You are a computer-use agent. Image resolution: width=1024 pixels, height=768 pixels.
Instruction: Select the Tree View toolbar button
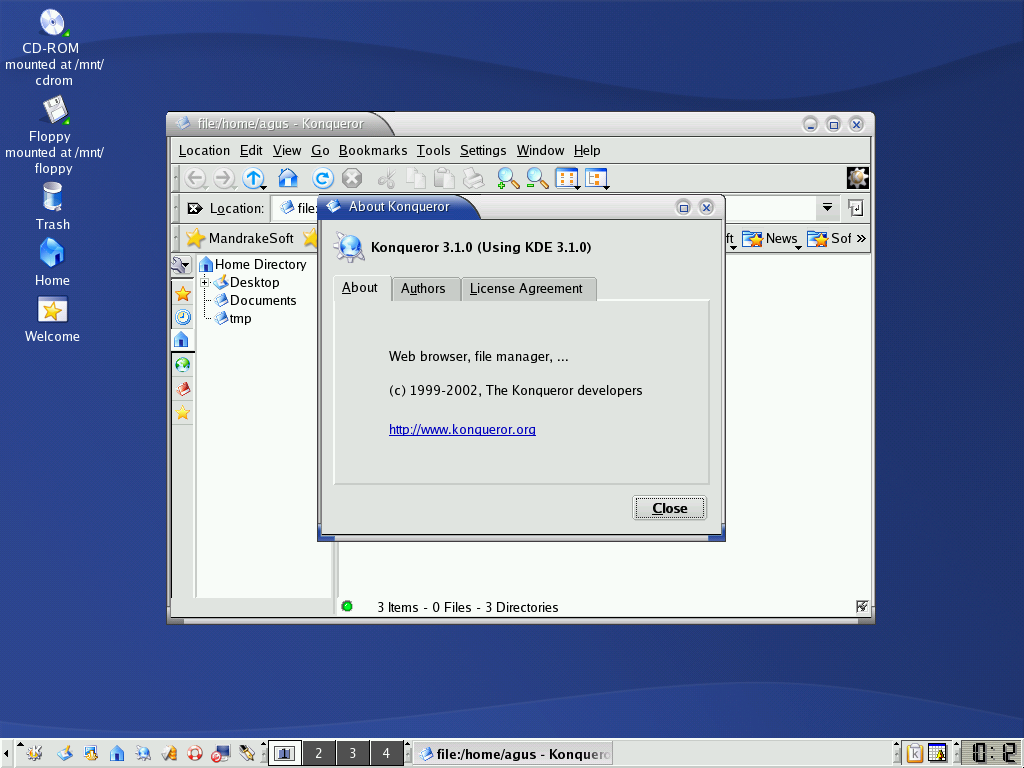[x=596, y=178]
